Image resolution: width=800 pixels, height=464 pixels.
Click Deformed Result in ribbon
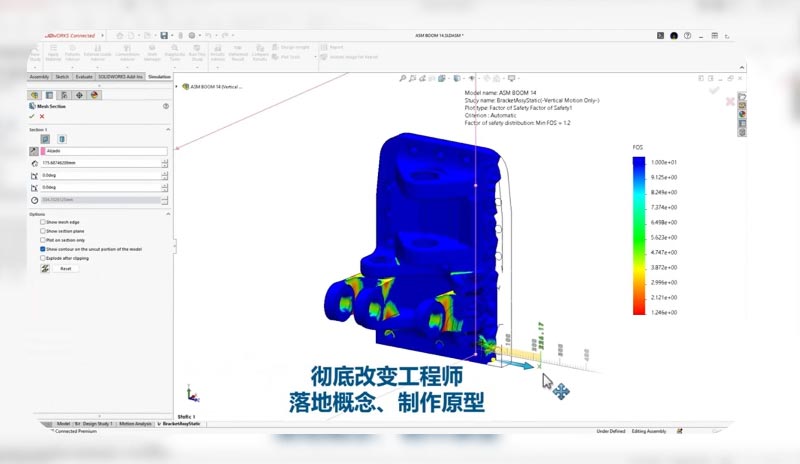[238, 53]
